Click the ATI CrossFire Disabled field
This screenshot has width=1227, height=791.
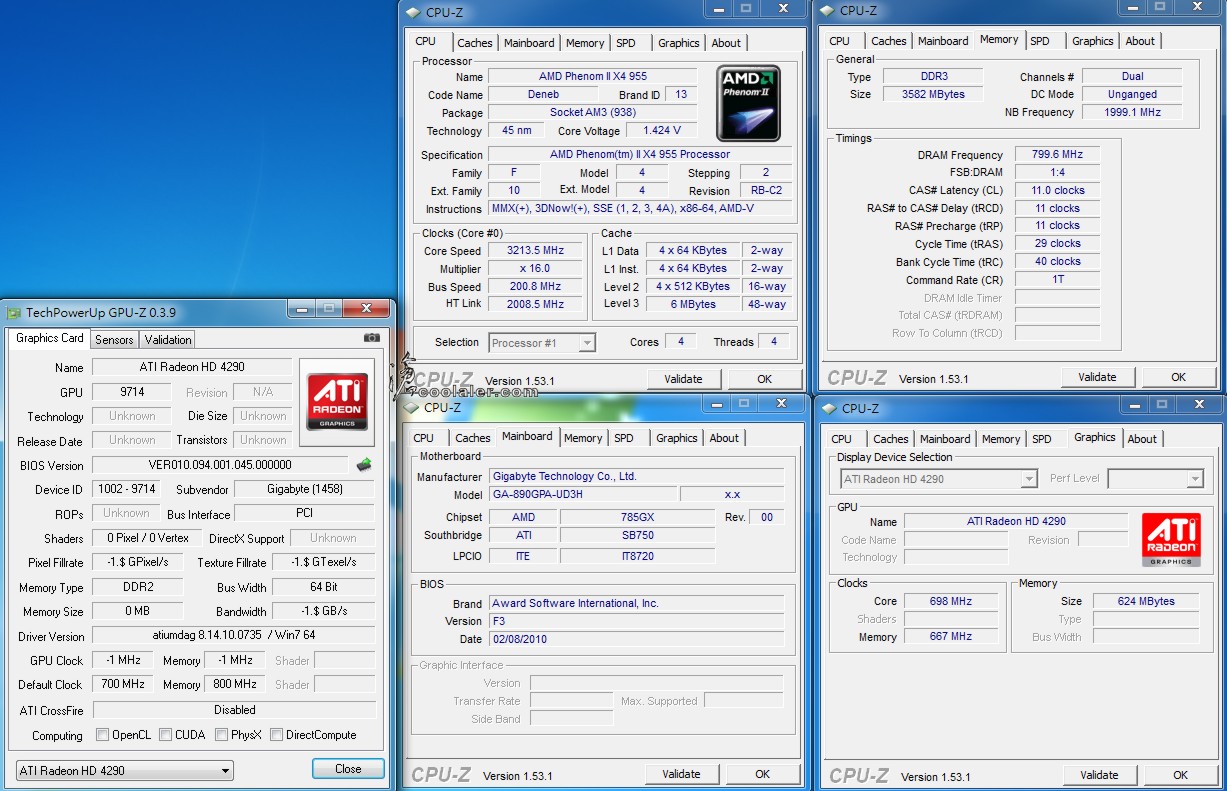234,710
